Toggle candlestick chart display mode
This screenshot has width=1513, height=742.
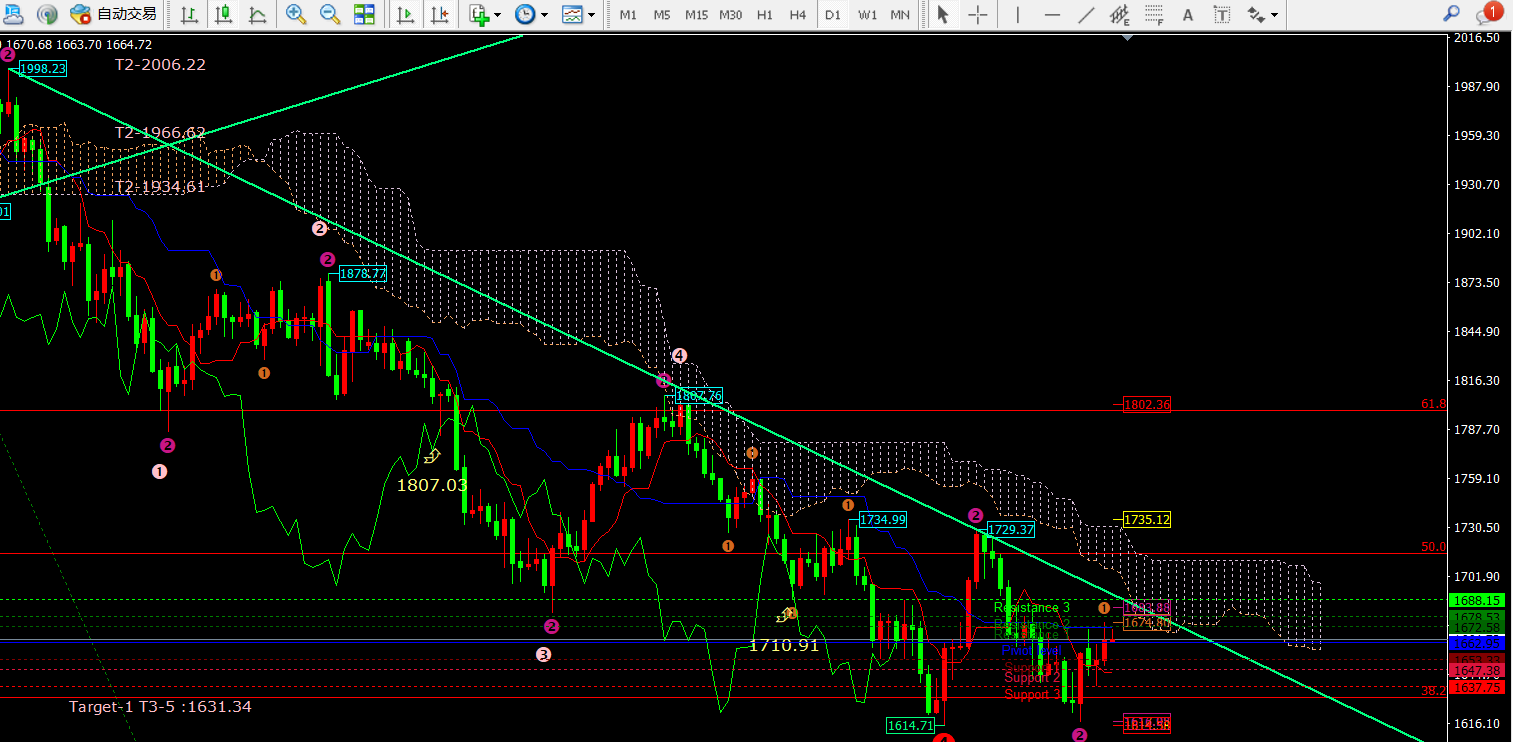tap(223, 15)
